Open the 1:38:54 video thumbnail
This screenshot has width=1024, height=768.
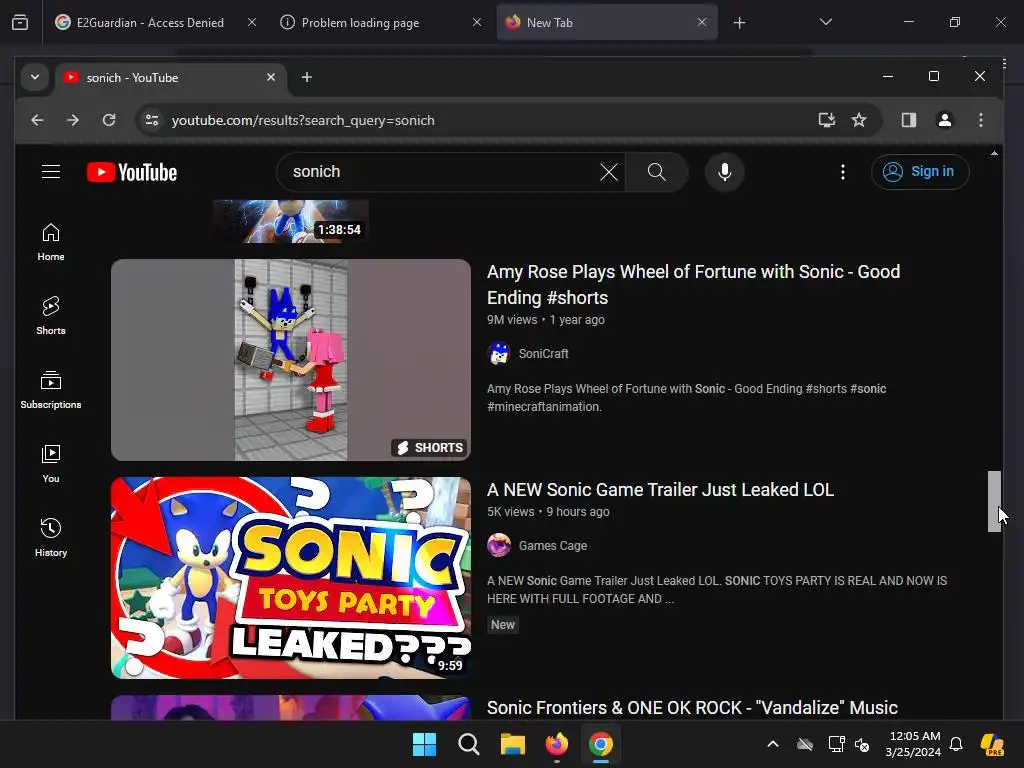click(291, 221)
